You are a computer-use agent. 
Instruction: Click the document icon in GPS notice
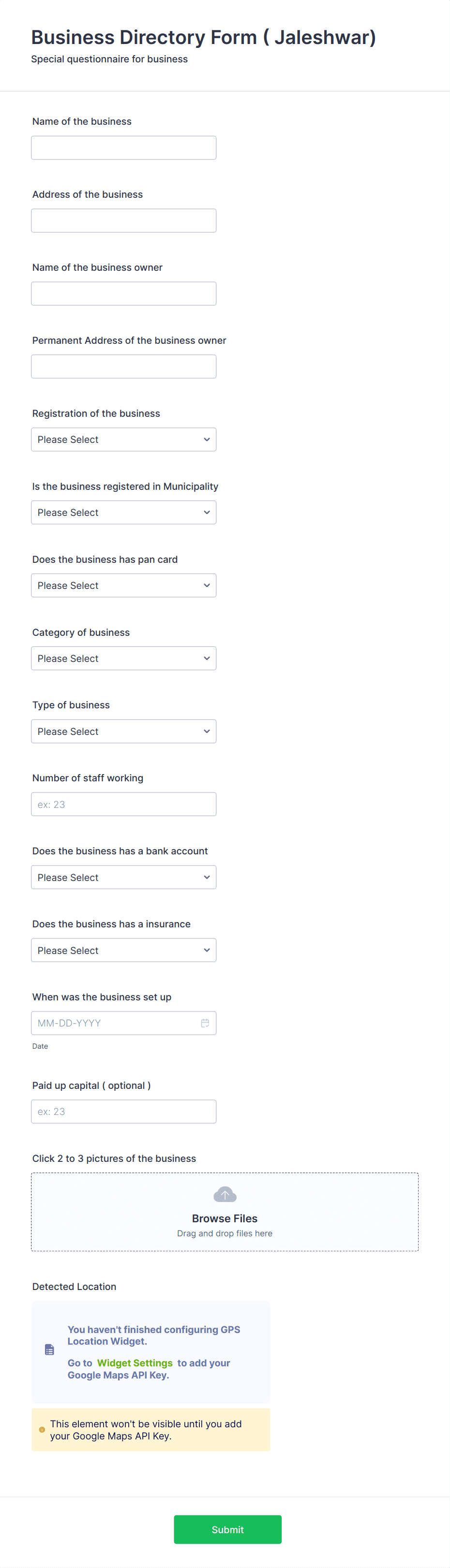[49, 1349]
